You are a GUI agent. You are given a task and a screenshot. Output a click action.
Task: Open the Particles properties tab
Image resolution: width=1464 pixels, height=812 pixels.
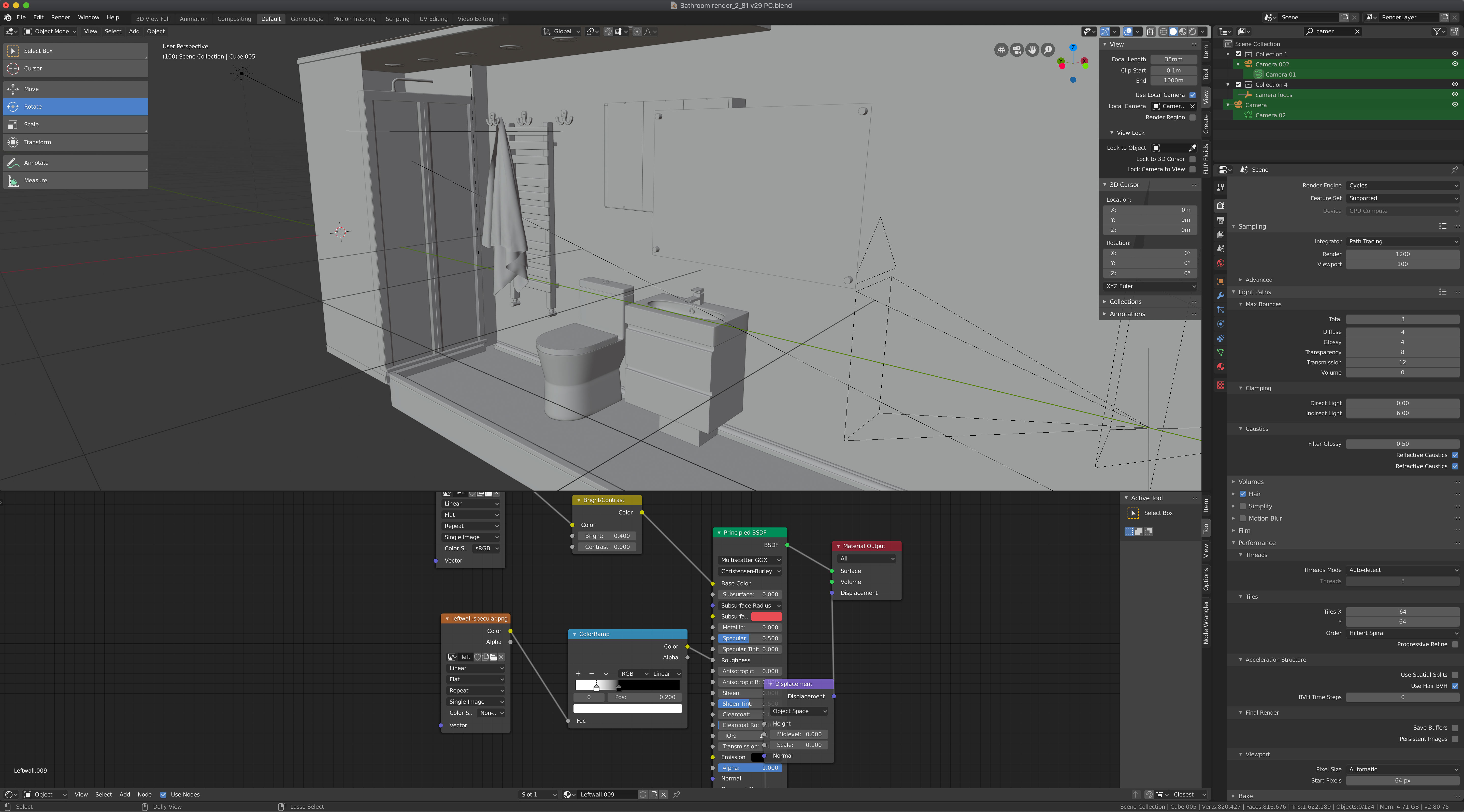(x=1220, y=310)
